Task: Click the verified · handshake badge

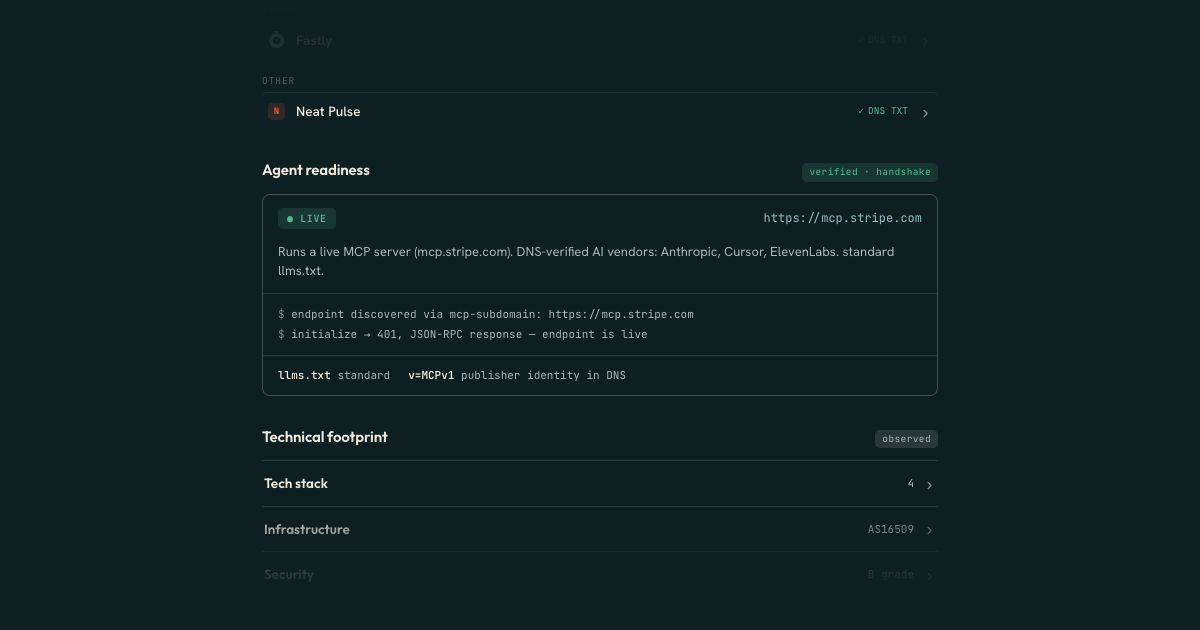Action: click(x=870, y=172)
